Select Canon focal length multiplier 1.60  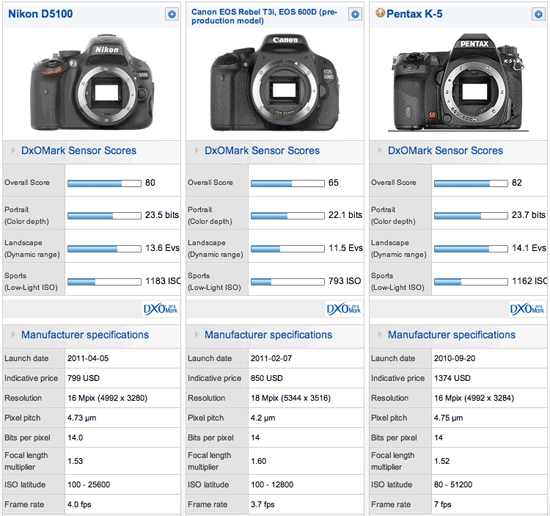coord(259,461)
